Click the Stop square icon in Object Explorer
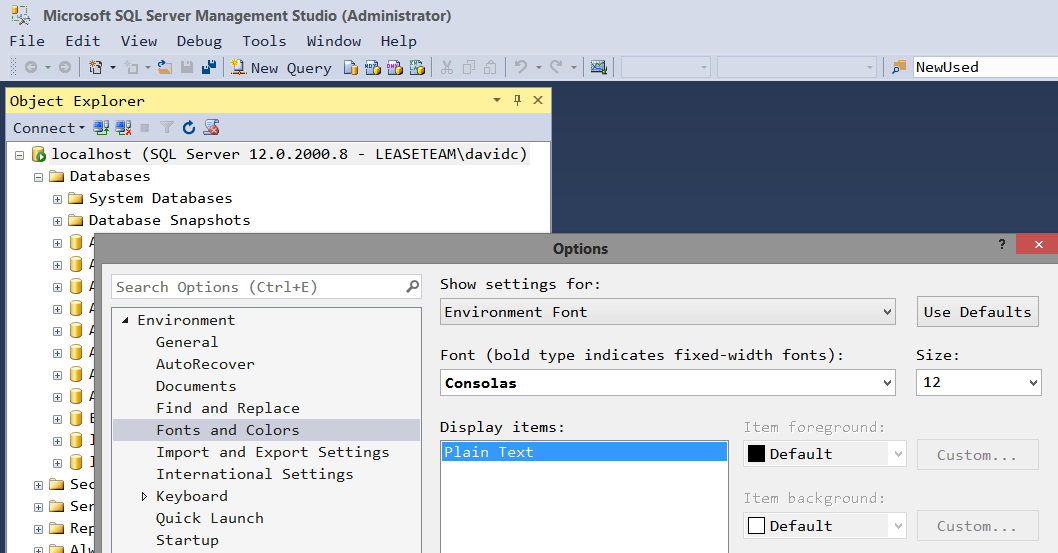The height and width of the screenshot is (553, 1058). 144,127
